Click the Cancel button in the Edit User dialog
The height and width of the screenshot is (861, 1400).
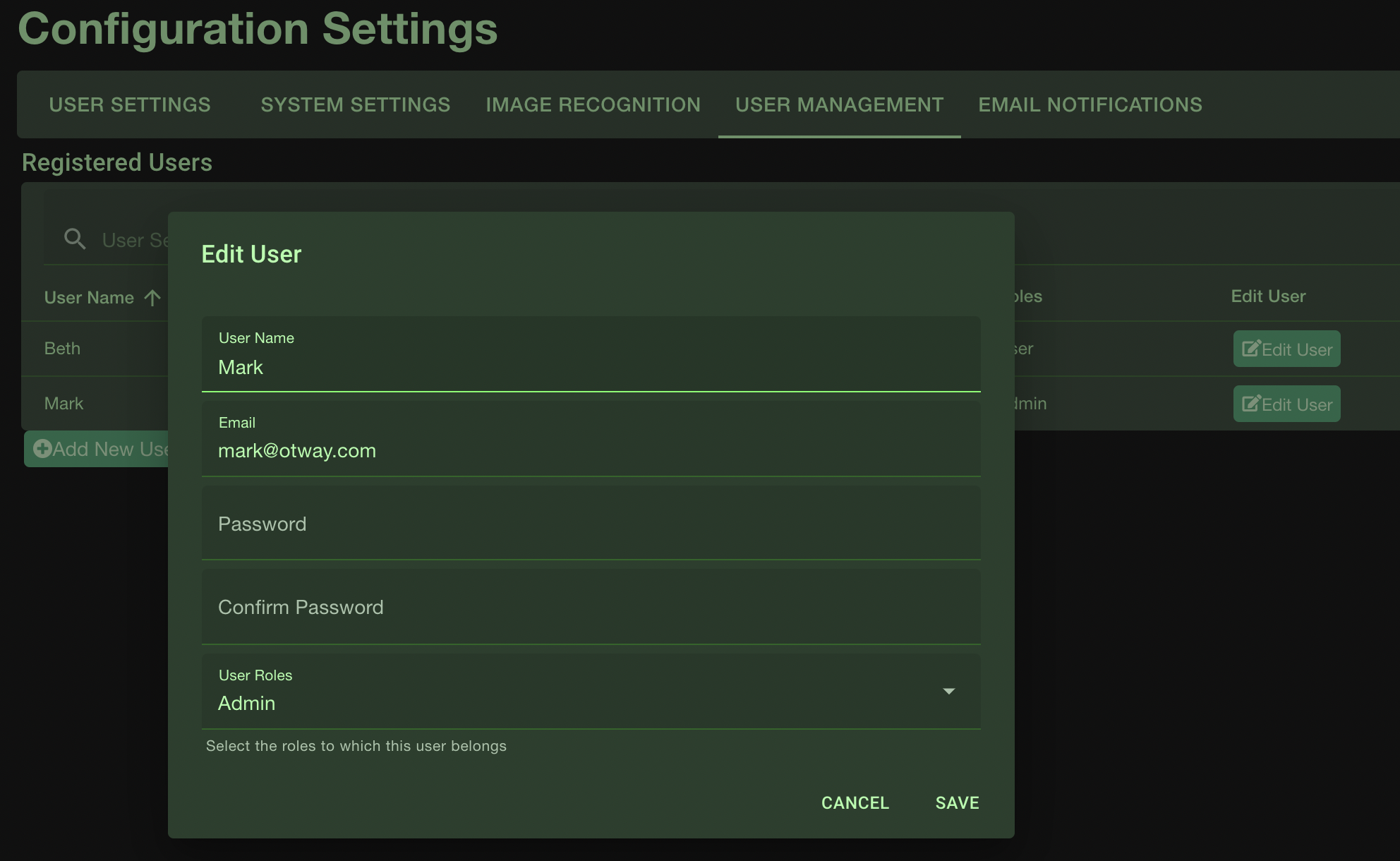855,802
